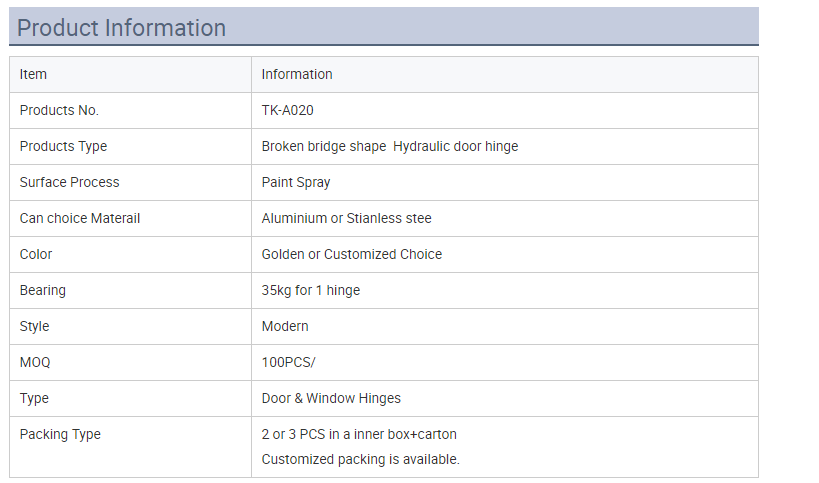Select the Packing Type label

[60, 434]
